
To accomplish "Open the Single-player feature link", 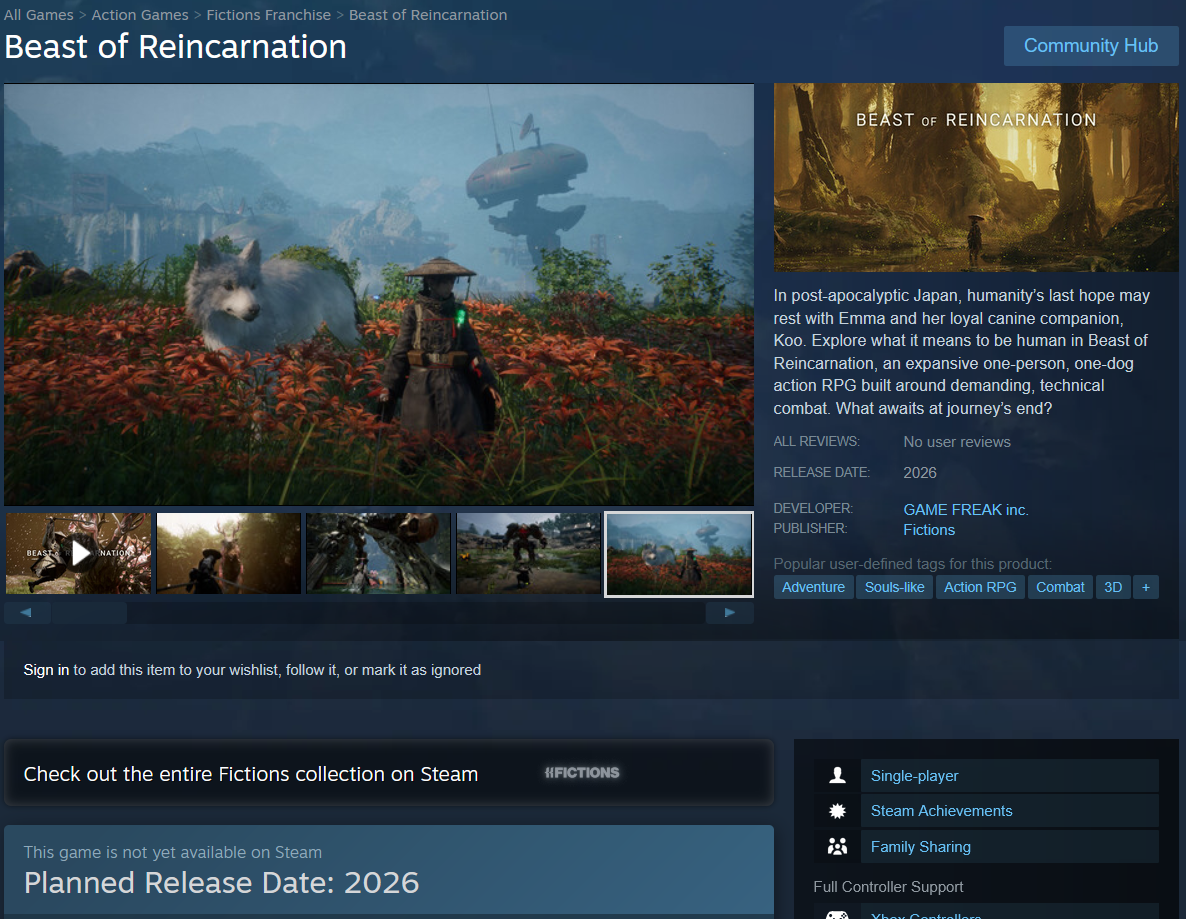I will click(1009, 776).
